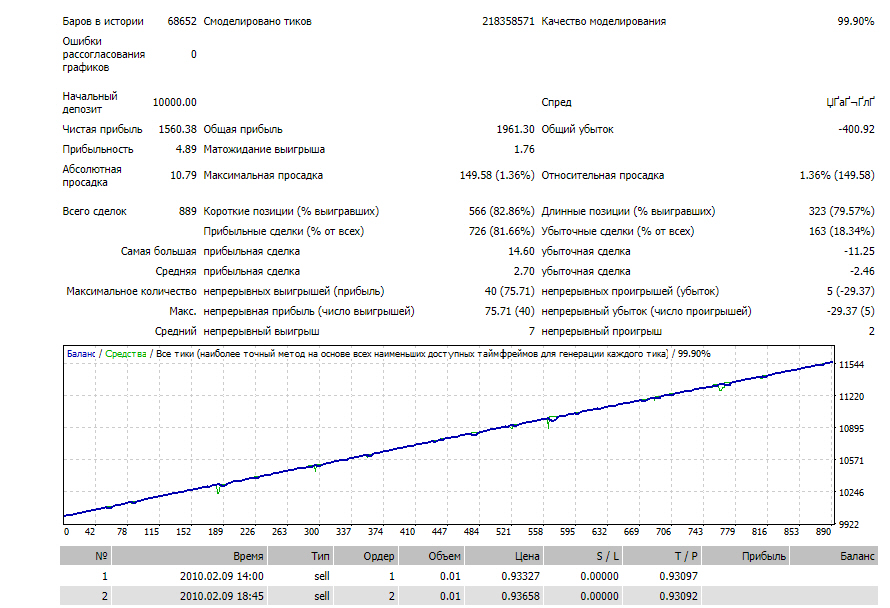890x608 pixels.
Task: Select the Ордер column header
Action: click(x=366, y=556)
